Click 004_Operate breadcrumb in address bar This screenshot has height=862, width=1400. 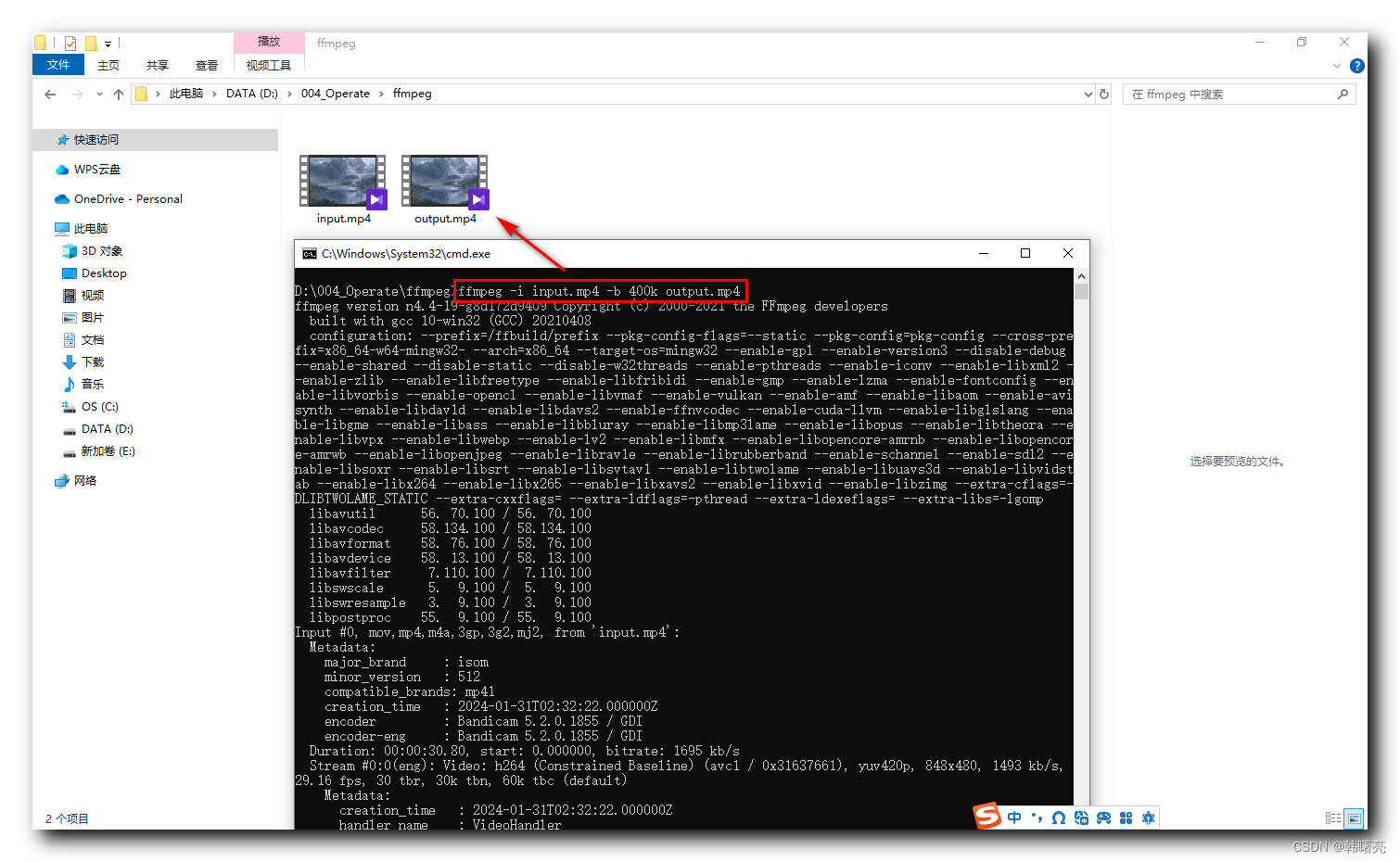pyautogui.click(x=336, y=94)
